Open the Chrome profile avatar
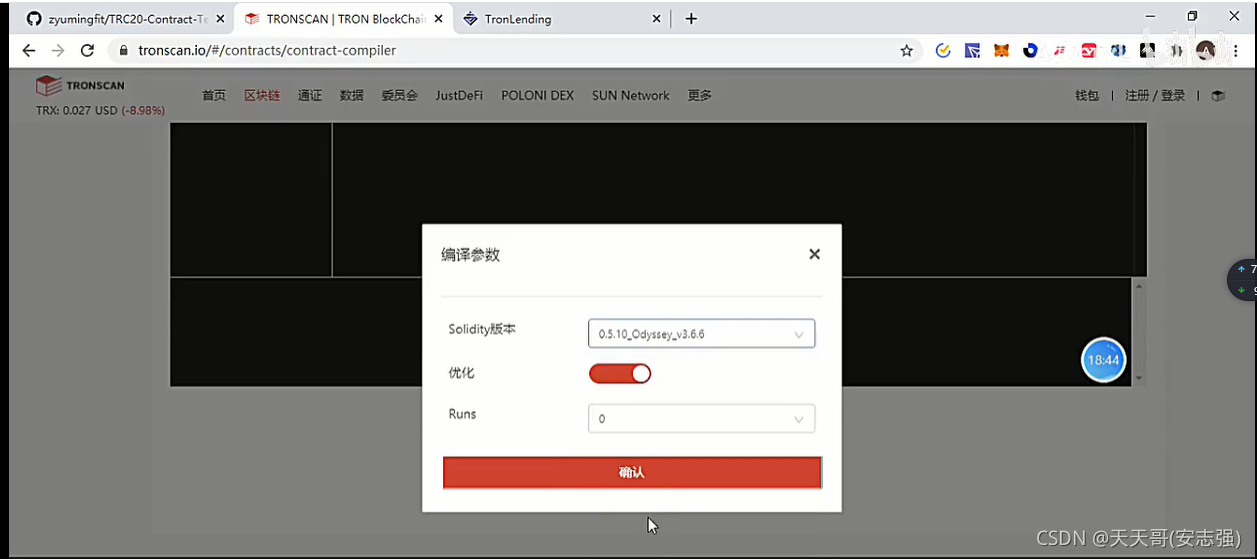The image size is (1257, 559). (x=1206, y=50)
